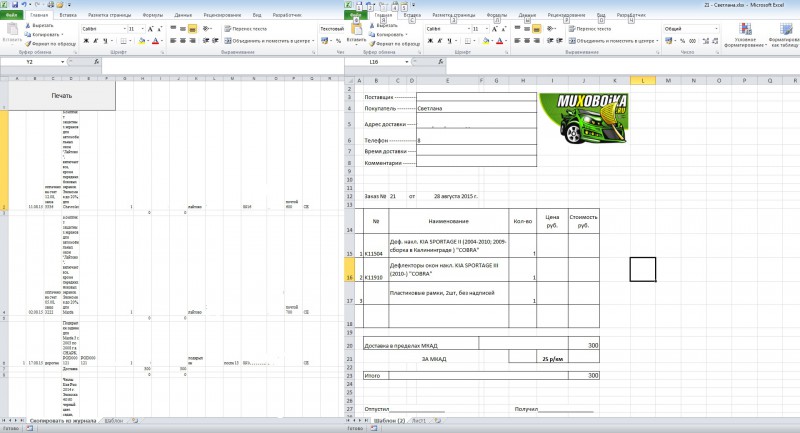Toggle center alignment in left window
Viewport: 800px width, 433px height.
183,41
